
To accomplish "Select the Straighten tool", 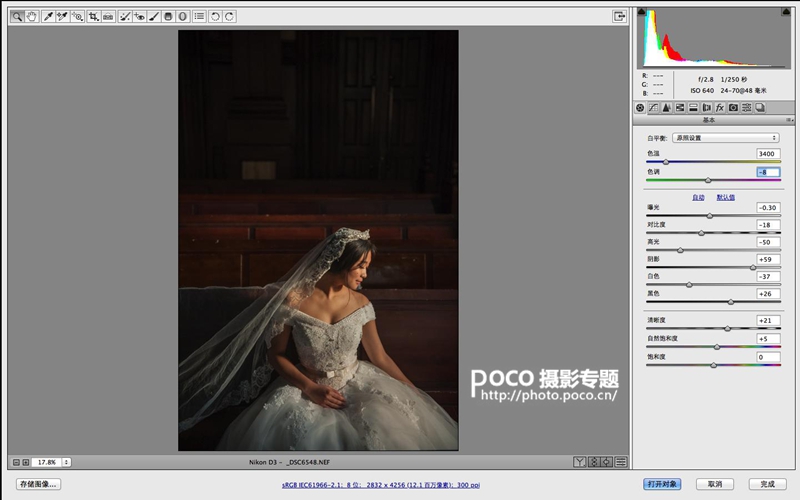I will [108, 16].
